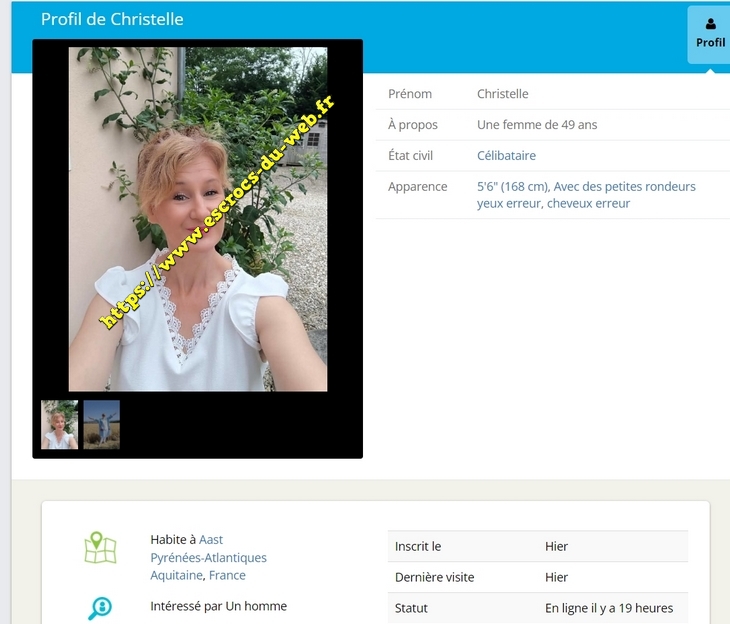Viewport: 730px width, 624px height.
Task: Open the Célibataire link
Action: 506,156
